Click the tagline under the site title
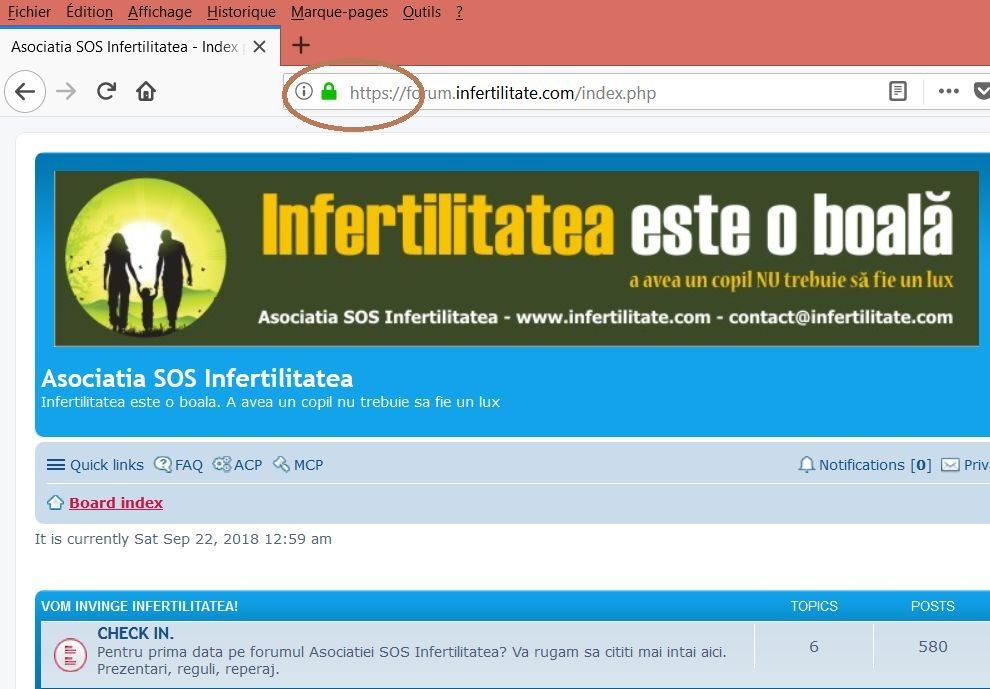The image size is (990, 689). point(270,402)
